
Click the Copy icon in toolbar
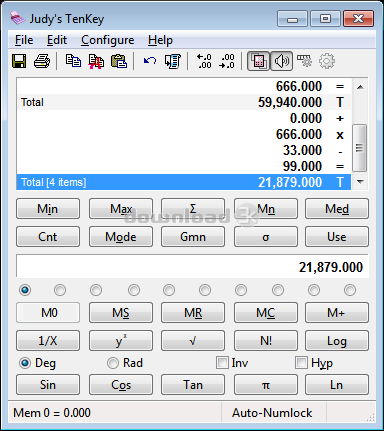73,61
